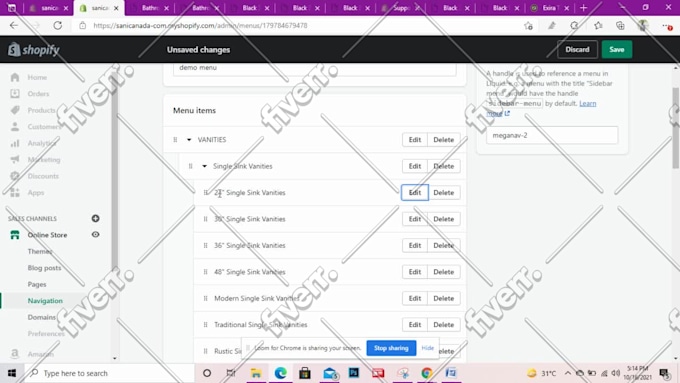Screen dimensions: 680x383
Task: Open Home from the sidebar
Action: point(37,77)
